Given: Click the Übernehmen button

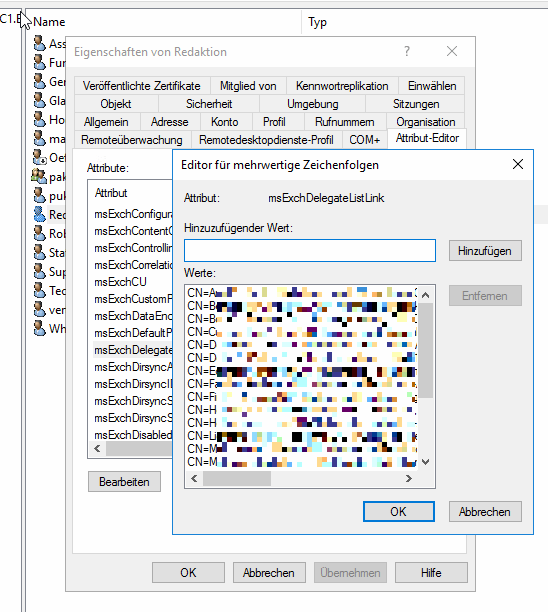Looking at the screenshot, I should (x=351, y=573).
